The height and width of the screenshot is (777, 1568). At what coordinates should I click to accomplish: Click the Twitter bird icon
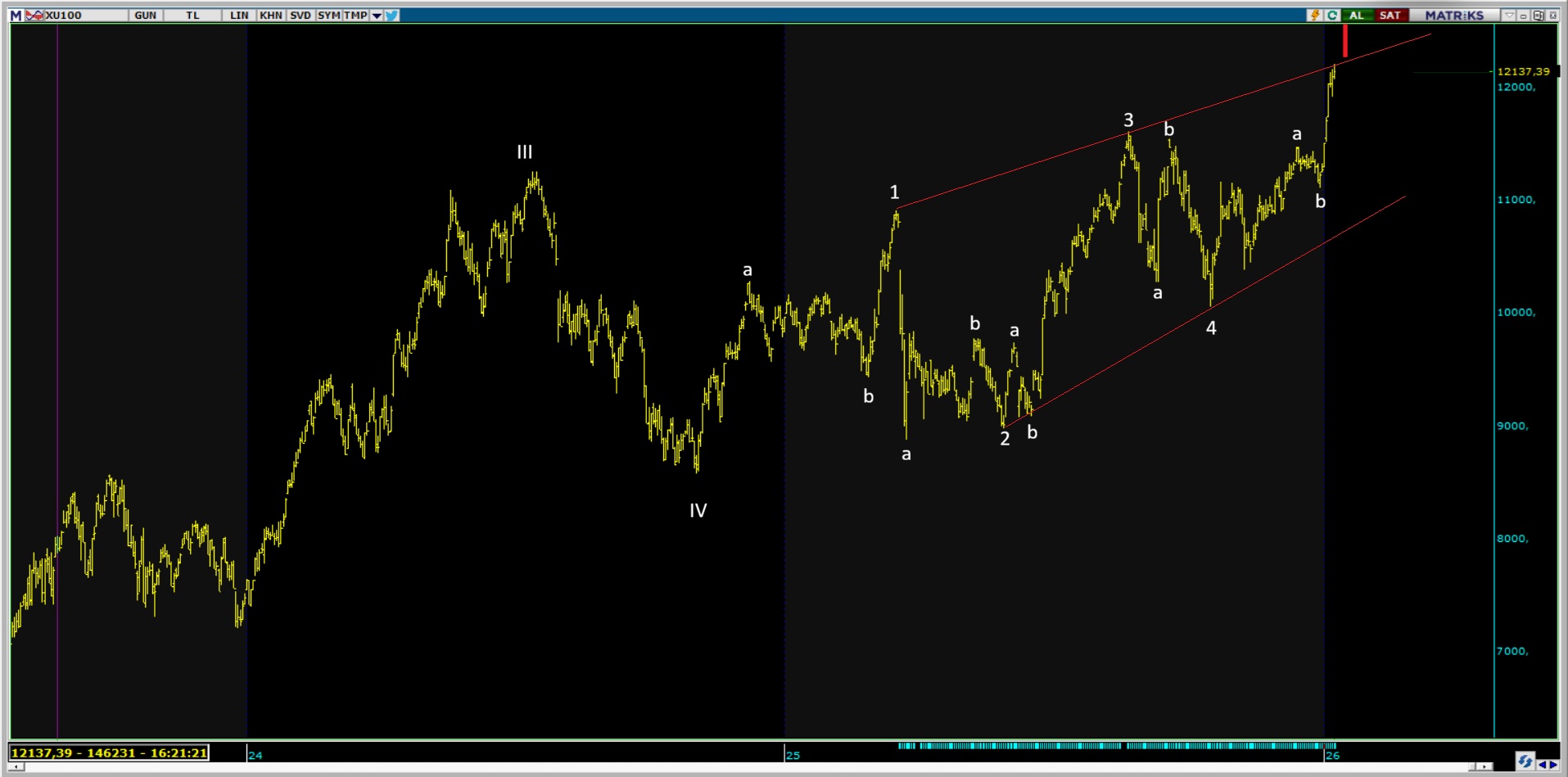tap(392, 16)
